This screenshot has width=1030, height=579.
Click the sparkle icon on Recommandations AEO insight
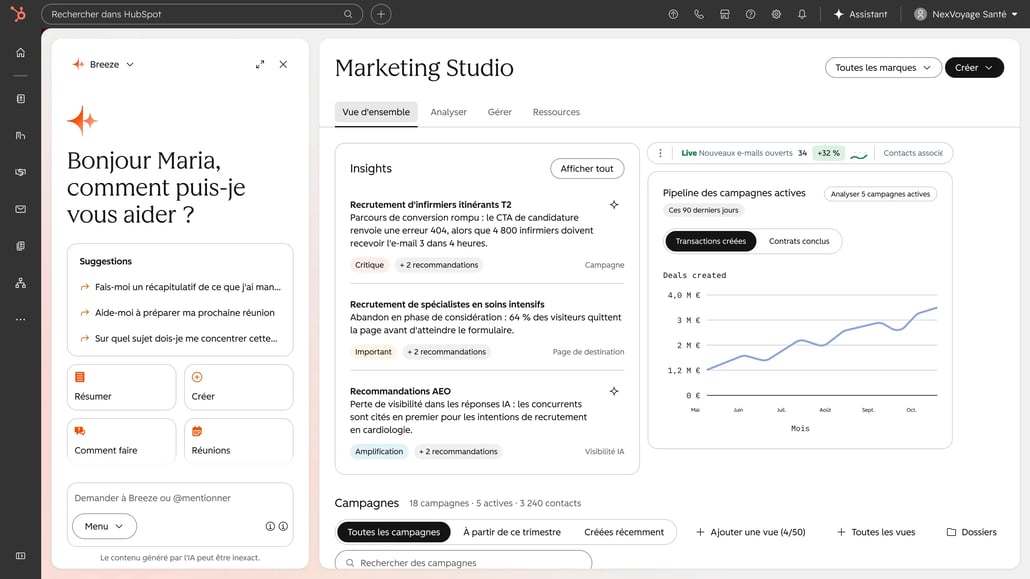point(614,391)
